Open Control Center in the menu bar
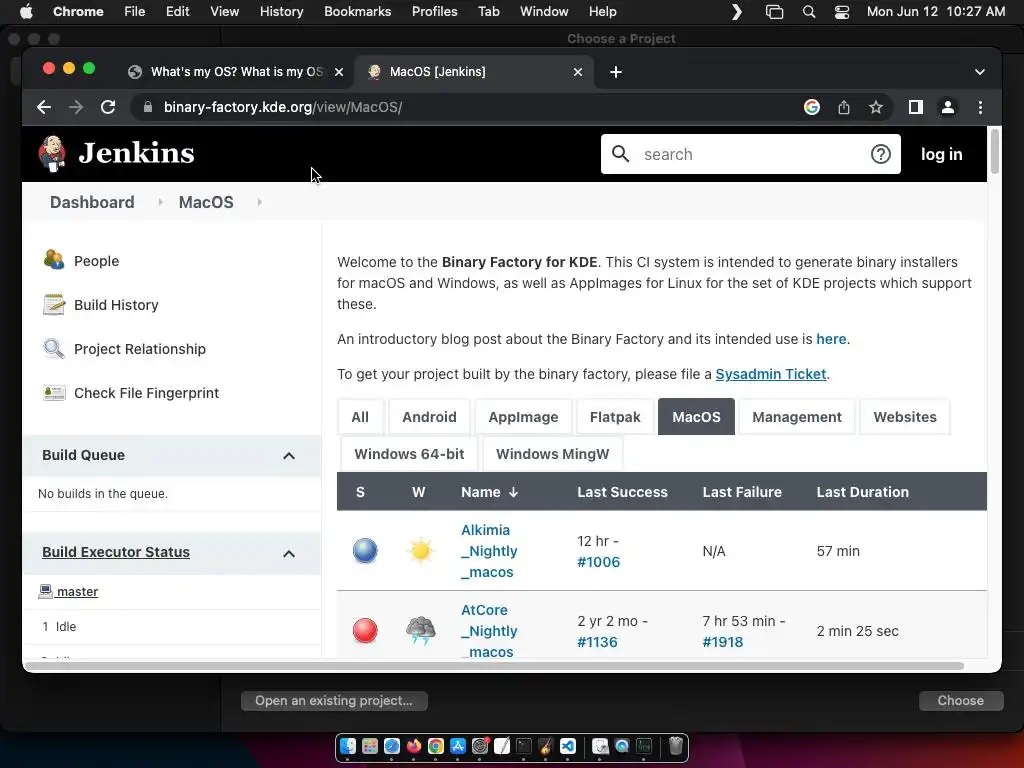 point(842,12)
